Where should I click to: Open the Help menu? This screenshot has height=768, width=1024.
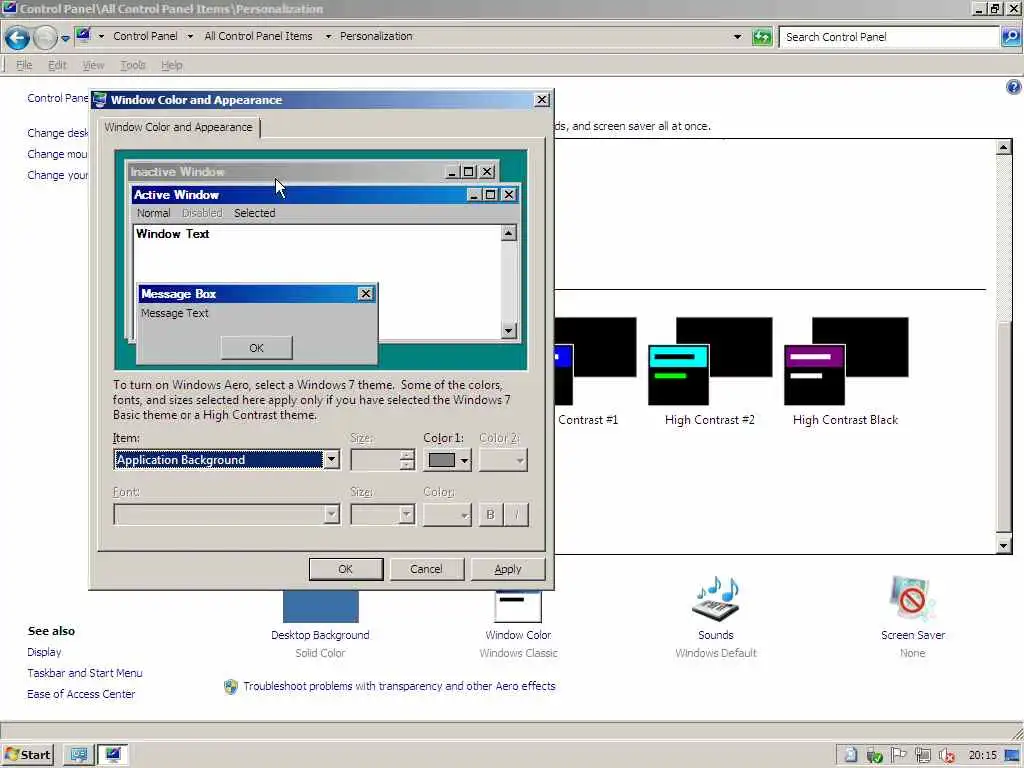[x=172, y=65]
